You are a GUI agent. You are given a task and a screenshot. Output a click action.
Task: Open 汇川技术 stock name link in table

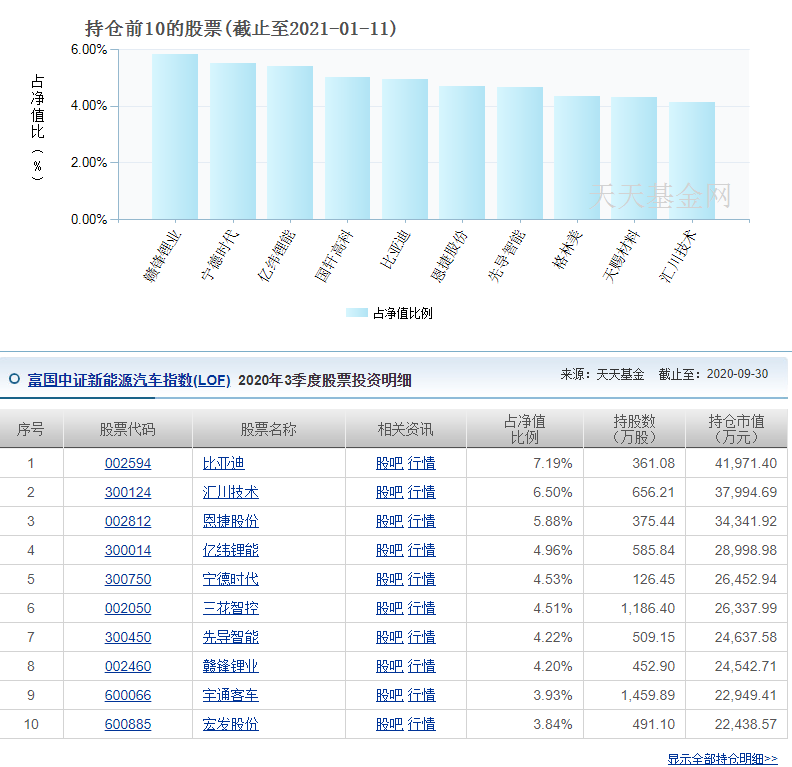(230, 492)
